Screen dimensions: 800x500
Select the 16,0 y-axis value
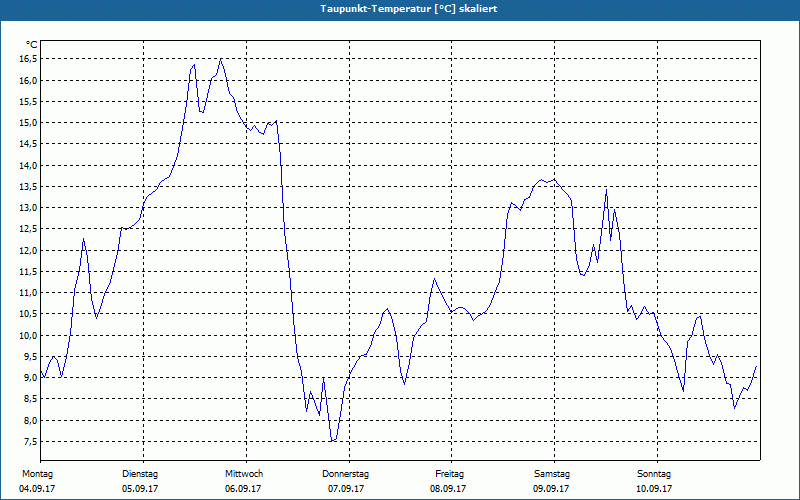29,80
